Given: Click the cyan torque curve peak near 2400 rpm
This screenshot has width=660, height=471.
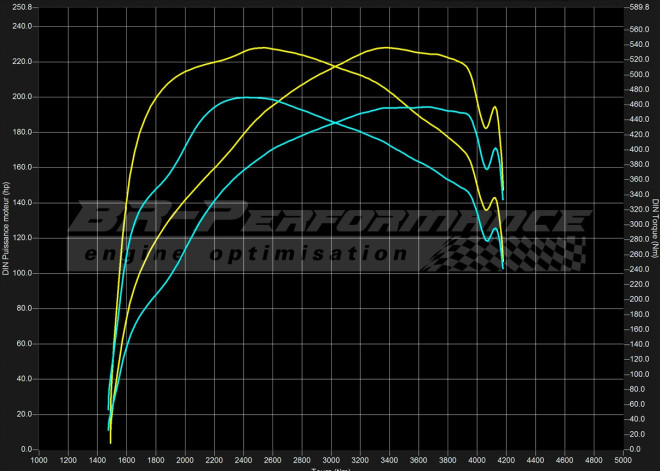Looking at the screenshot, I should click(243, 97).
